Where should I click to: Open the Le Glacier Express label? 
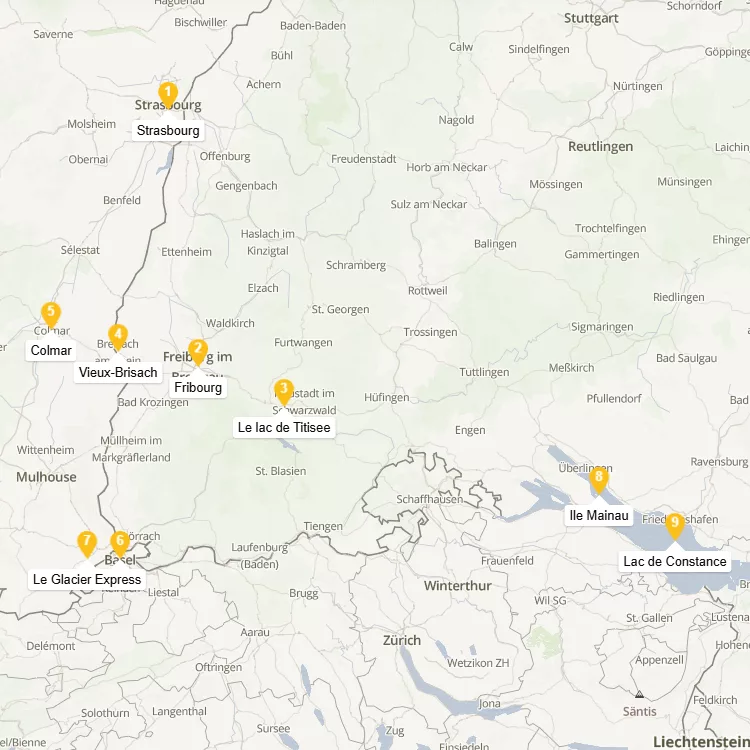point(87,580)
